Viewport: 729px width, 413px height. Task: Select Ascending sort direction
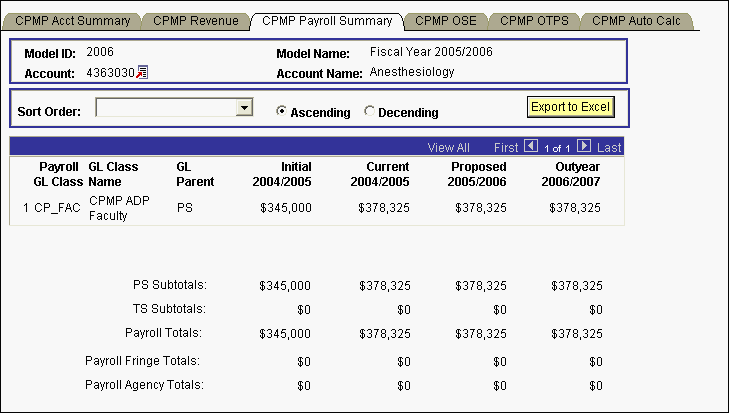pos(282,112)
